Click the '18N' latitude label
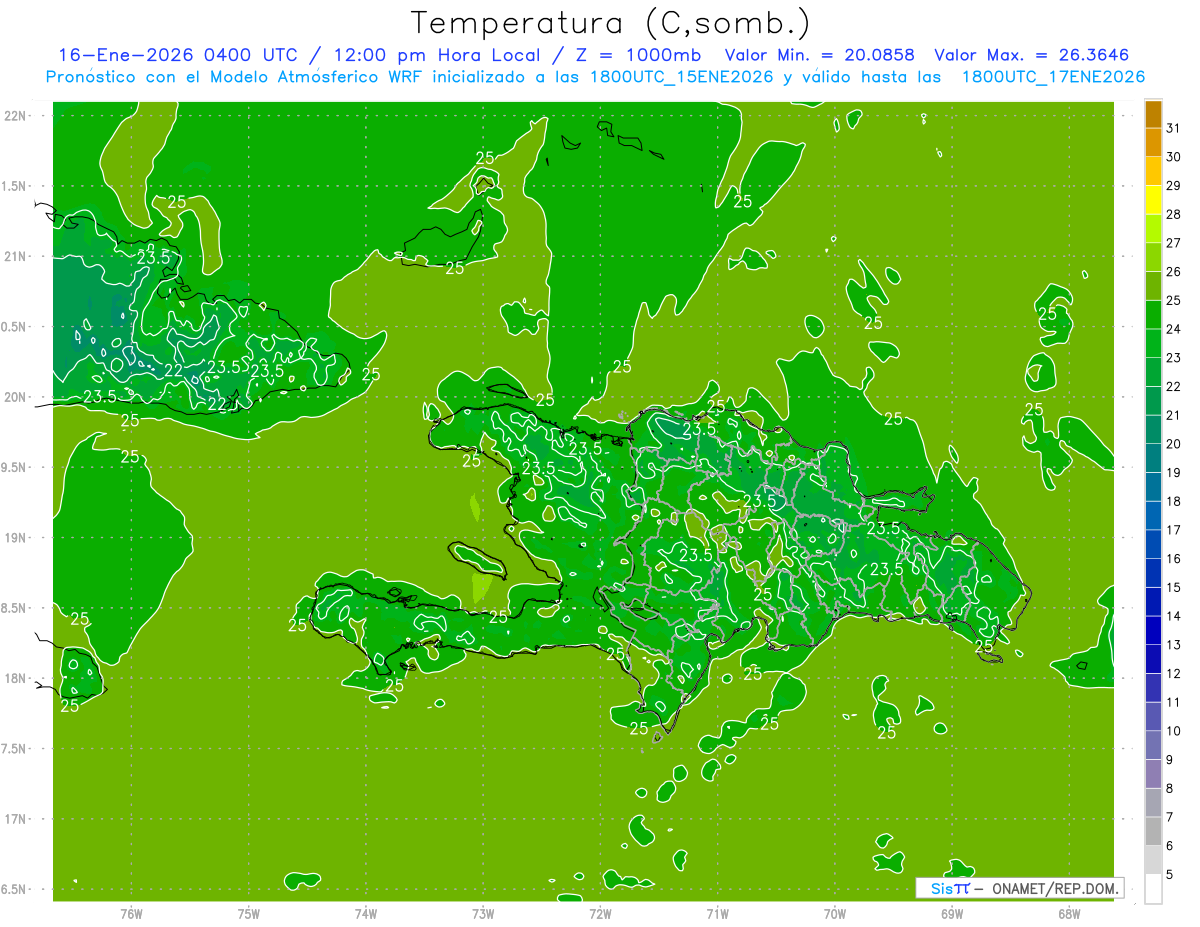 [16, 678]
